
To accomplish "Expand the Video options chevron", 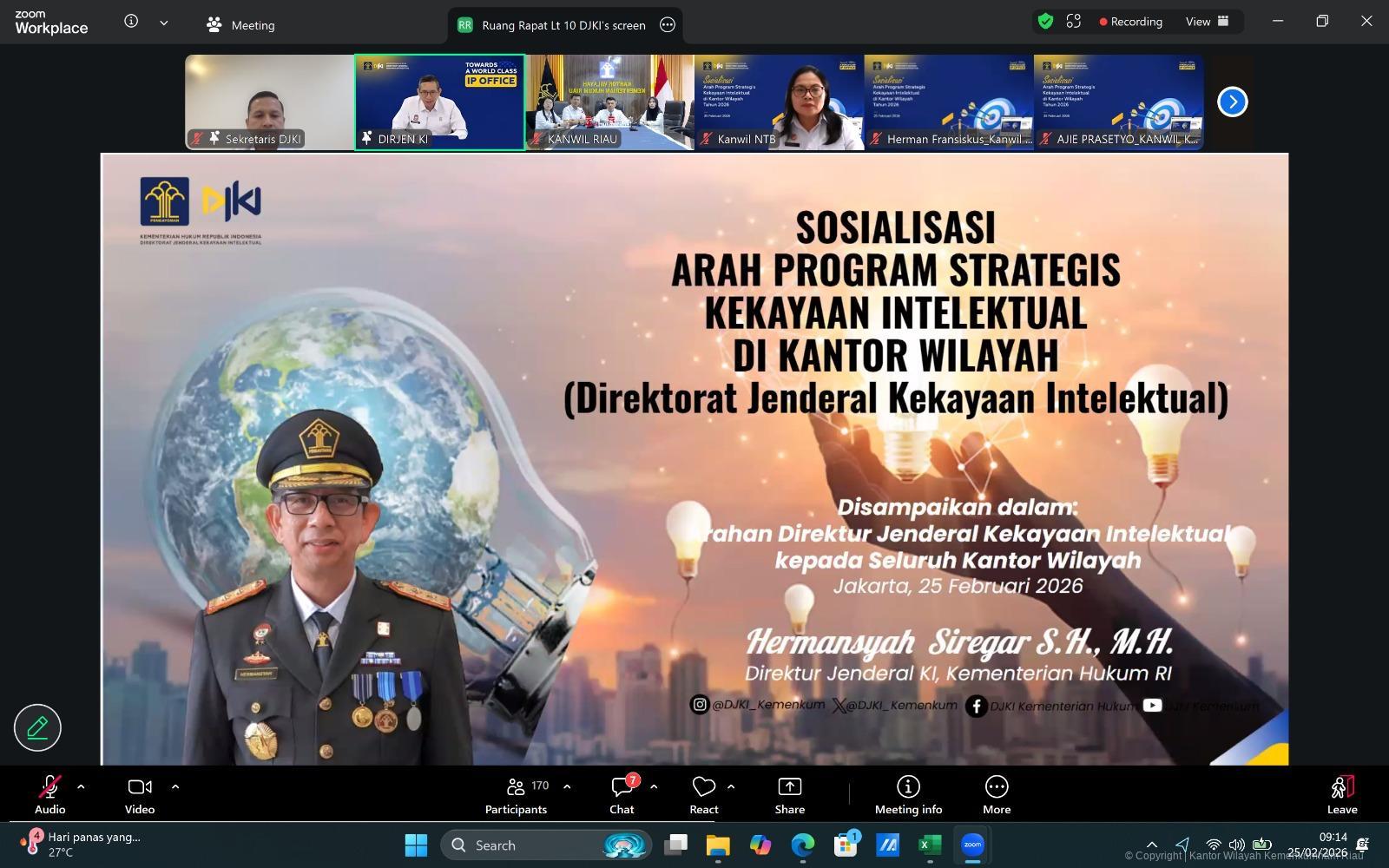I will pyautogui.click(x=174, y=786).
